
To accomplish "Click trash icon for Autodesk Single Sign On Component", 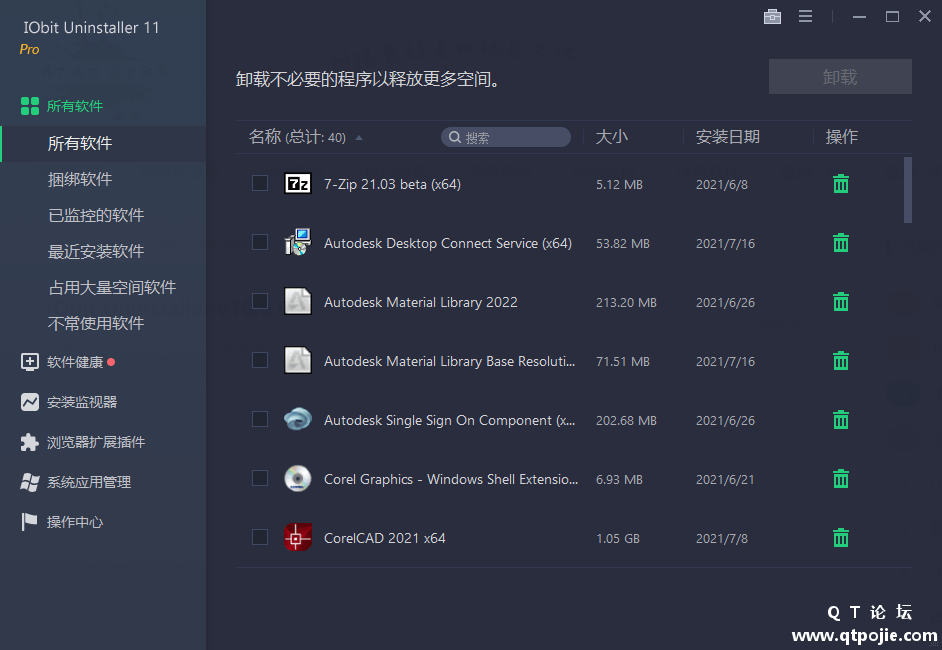I will (840, 419).
